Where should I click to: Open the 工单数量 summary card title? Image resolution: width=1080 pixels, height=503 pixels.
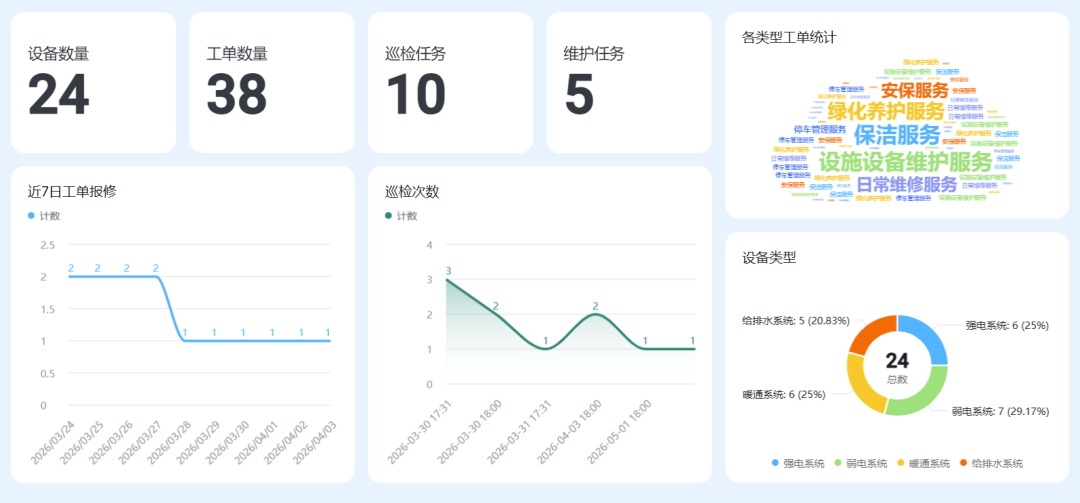[x=237, y=53]
